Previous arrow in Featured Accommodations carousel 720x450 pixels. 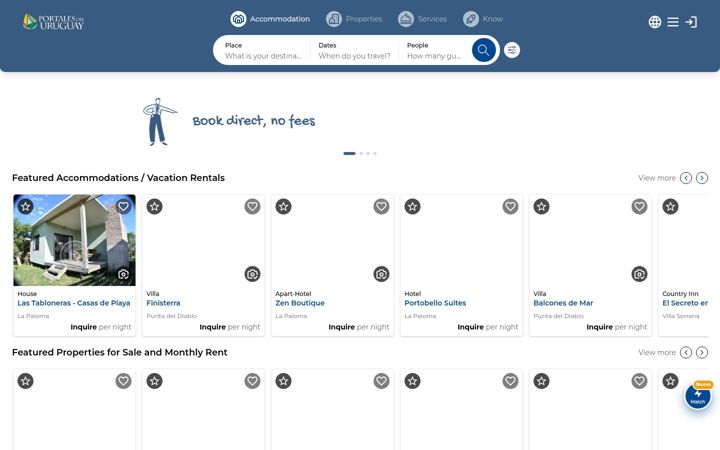tap(686, 178)
